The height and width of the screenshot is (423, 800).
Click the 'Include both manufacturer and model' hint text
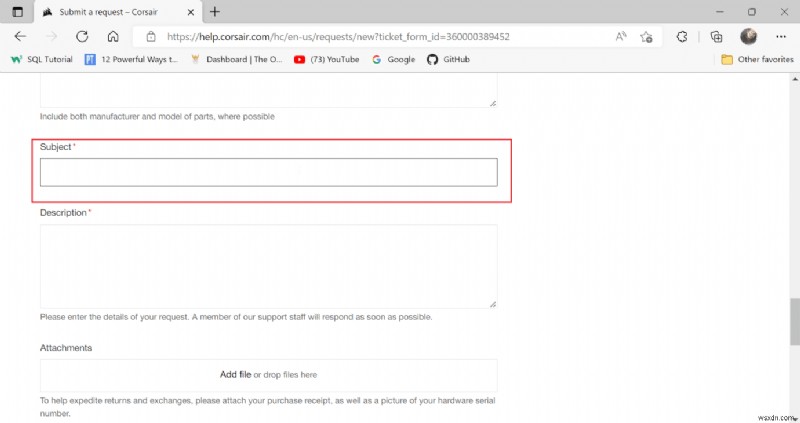(157, 116)
